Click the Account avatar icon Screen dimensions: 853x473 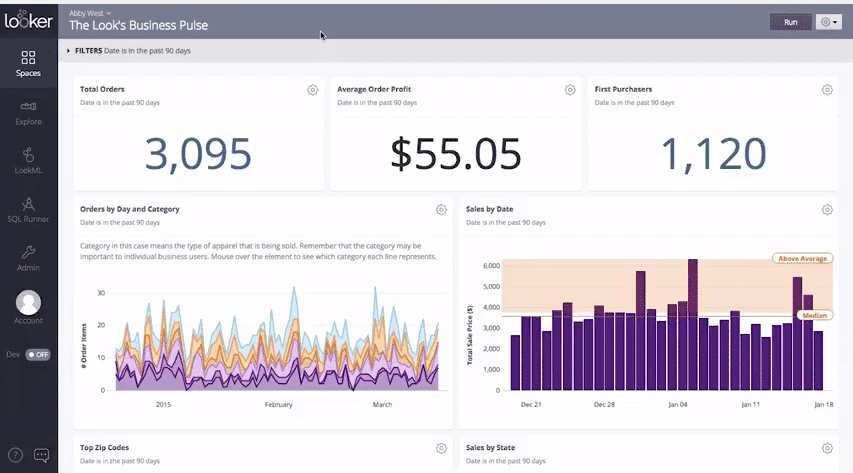pos(29,302)
